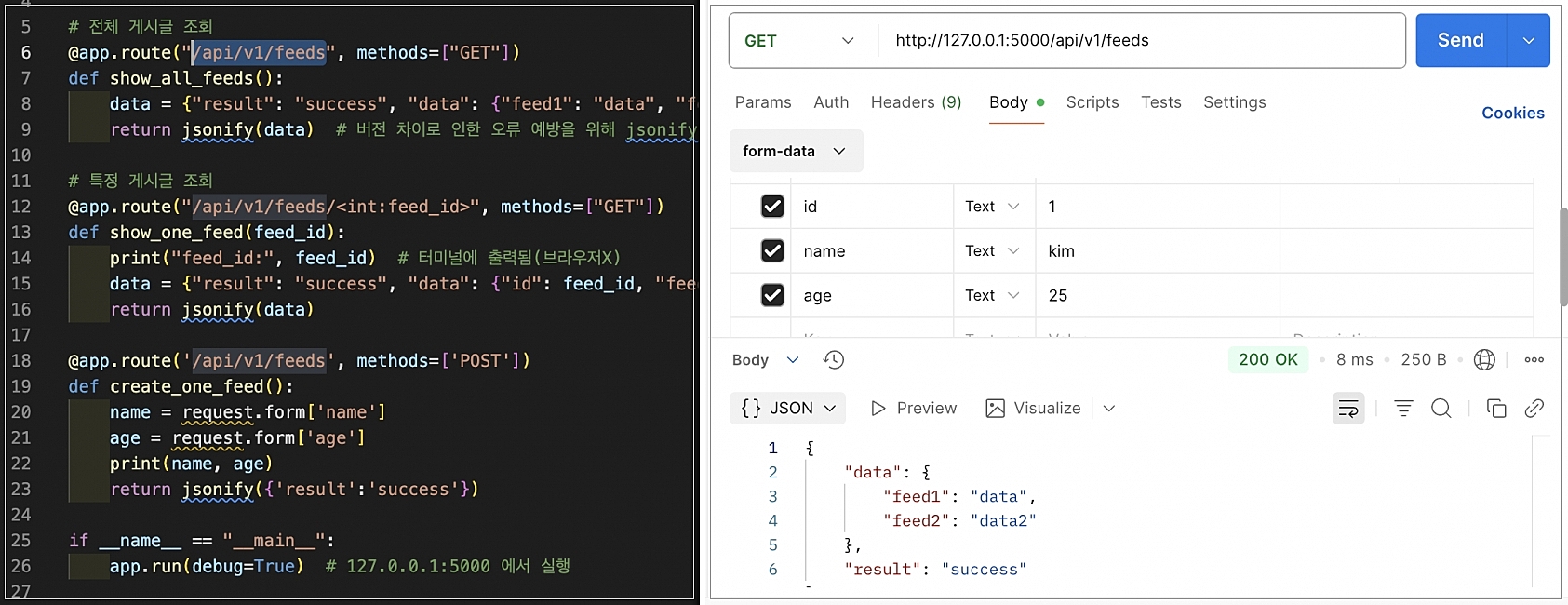
Task: Click name = request.form['name'] line
Action: [x=248, y=411]
